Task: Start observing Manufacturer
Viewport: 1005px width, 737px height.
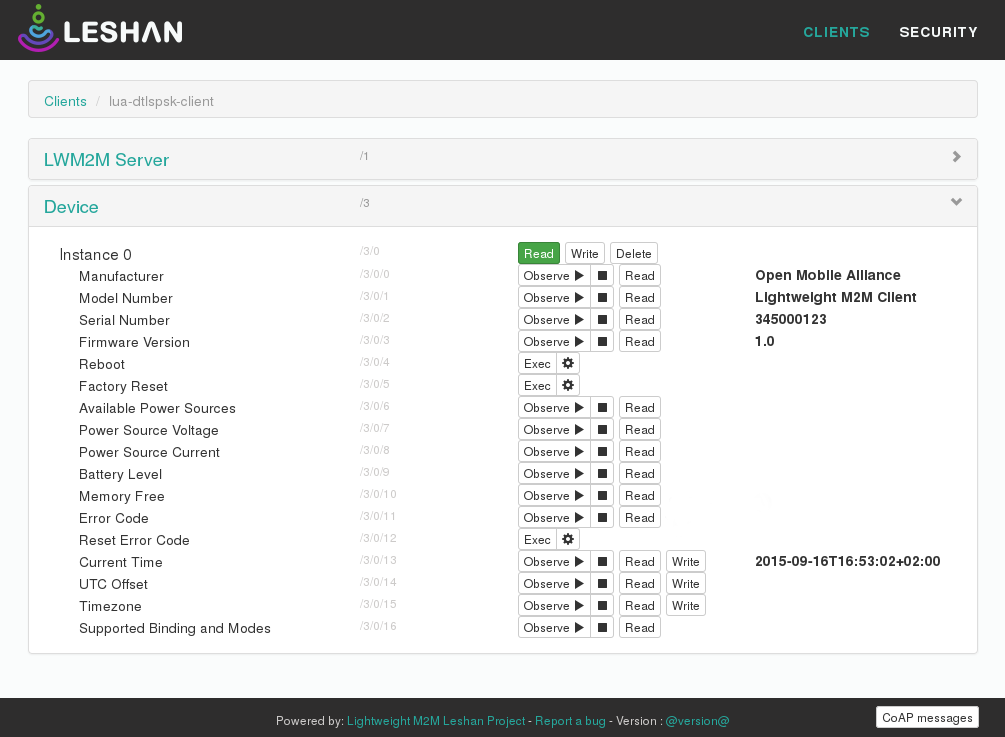Action: pos(554,276)
